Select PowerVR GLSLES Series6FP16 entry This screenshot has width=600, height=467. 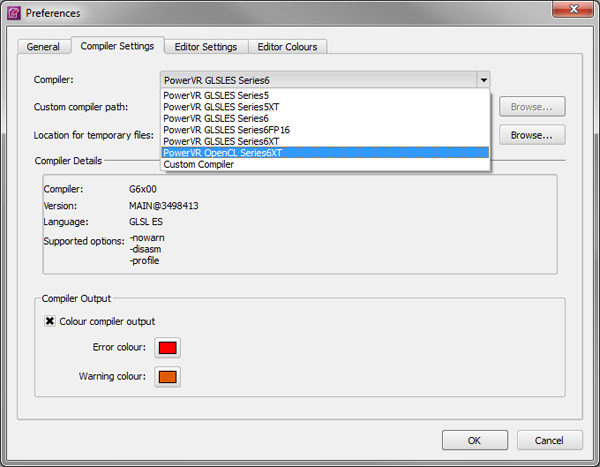(325, 130)
